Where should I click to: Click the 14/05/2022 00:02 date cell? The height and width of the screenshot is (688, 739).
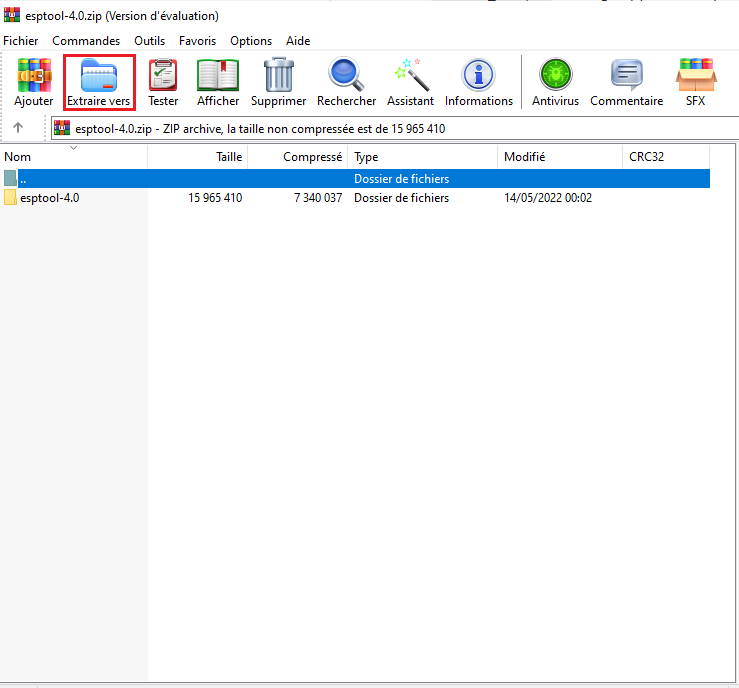tap(548, 198)
